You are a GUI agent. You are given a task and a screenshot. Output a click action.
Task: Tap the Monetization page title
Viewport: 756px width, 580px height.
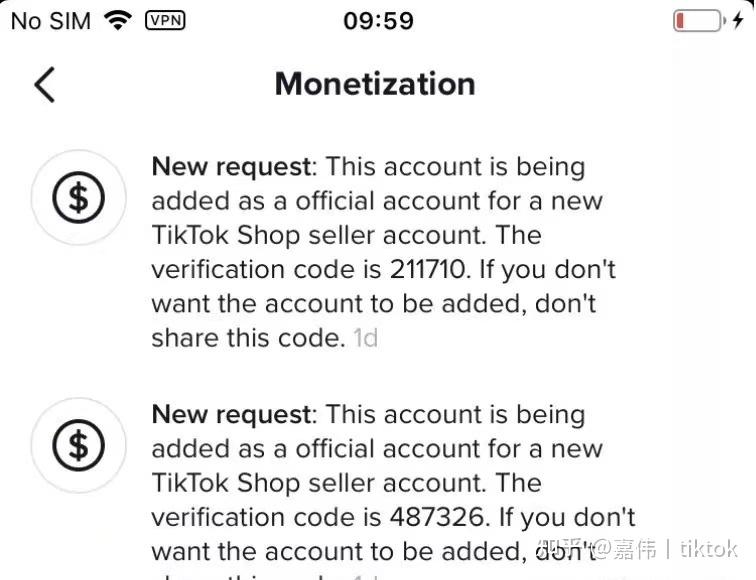[x=375, y=84]
